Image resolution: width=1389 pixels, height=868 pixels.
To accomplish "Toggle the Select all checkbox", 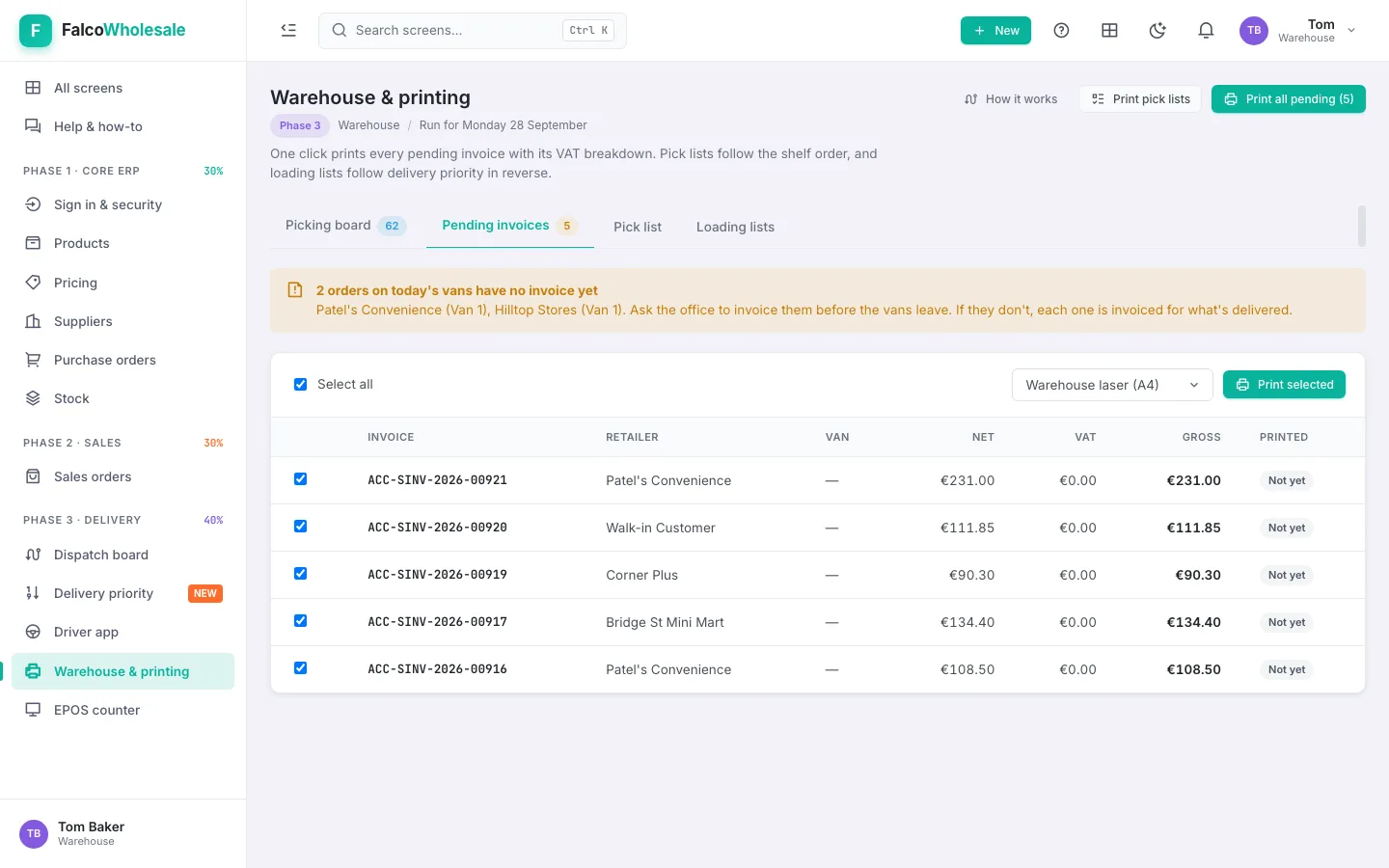I will point(300,384).
